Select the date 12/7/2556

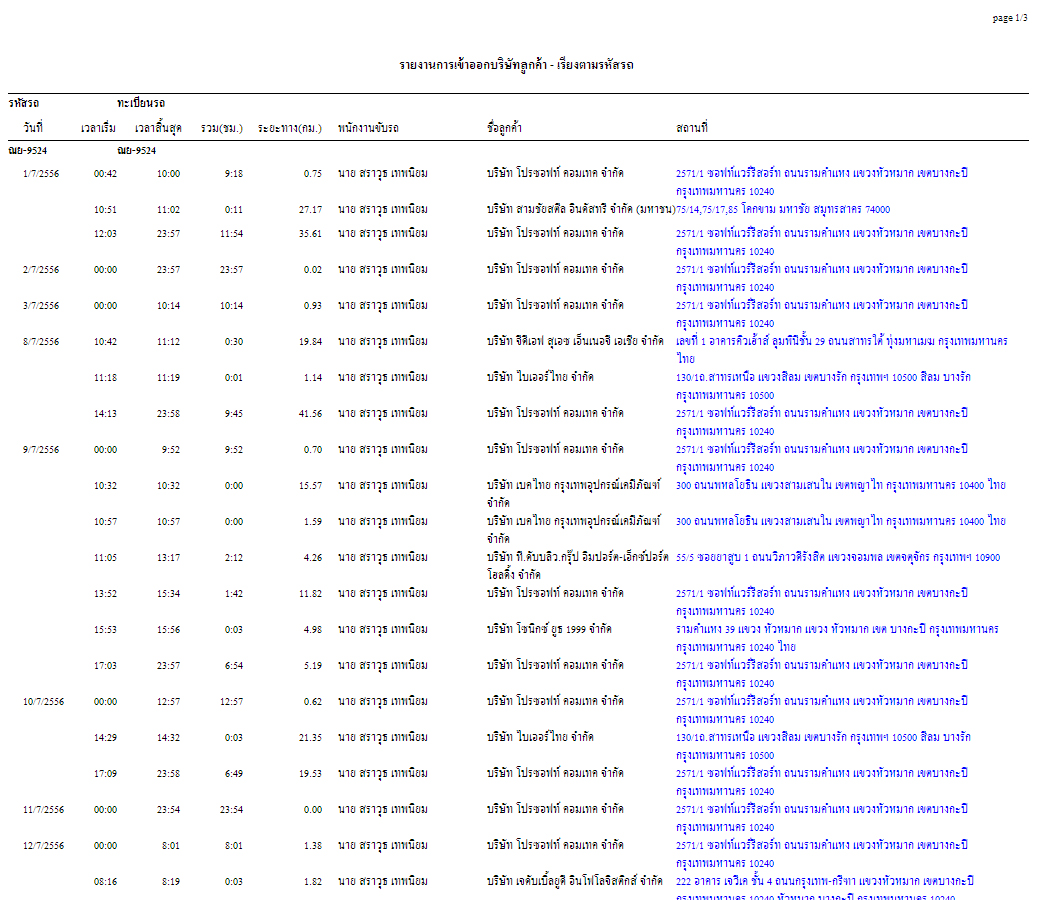[x=43, y=846]
